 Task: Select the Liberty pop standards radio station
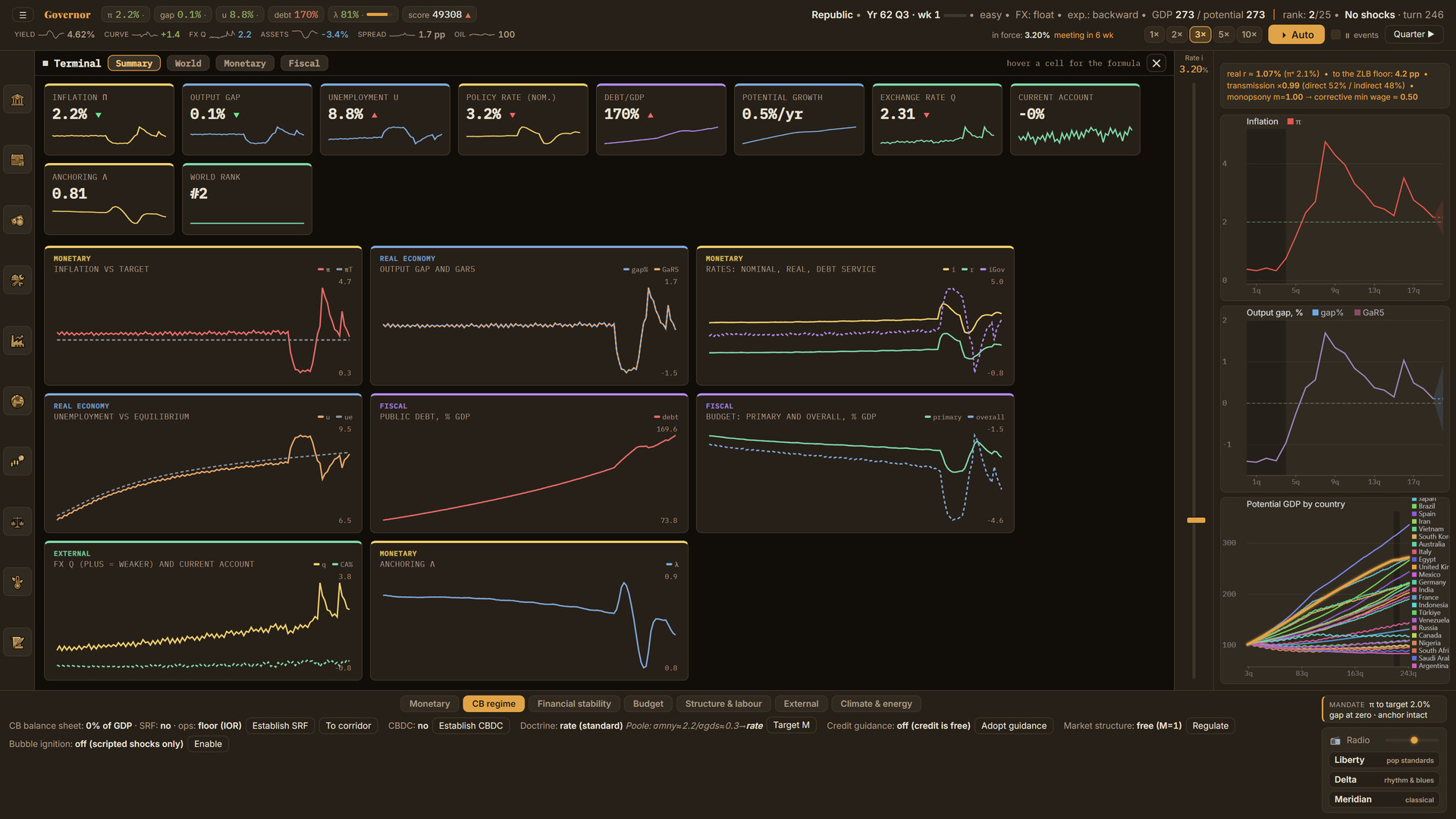pos(1383,760)
